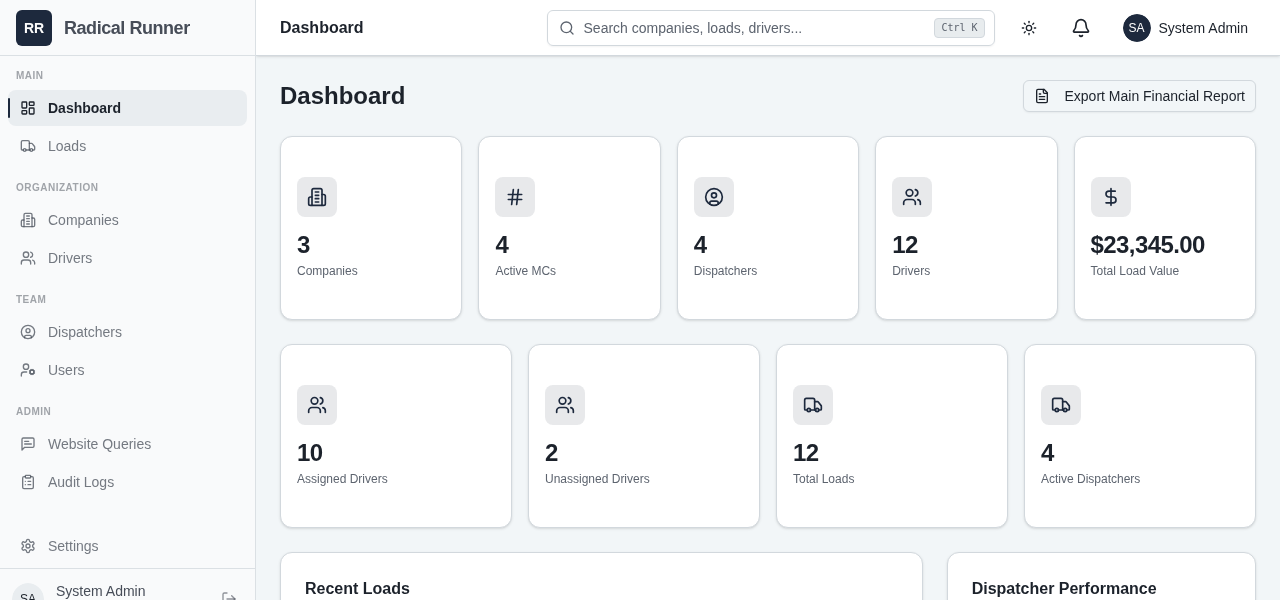Click the Dispatchers card user-circle icon

(714, 197)
